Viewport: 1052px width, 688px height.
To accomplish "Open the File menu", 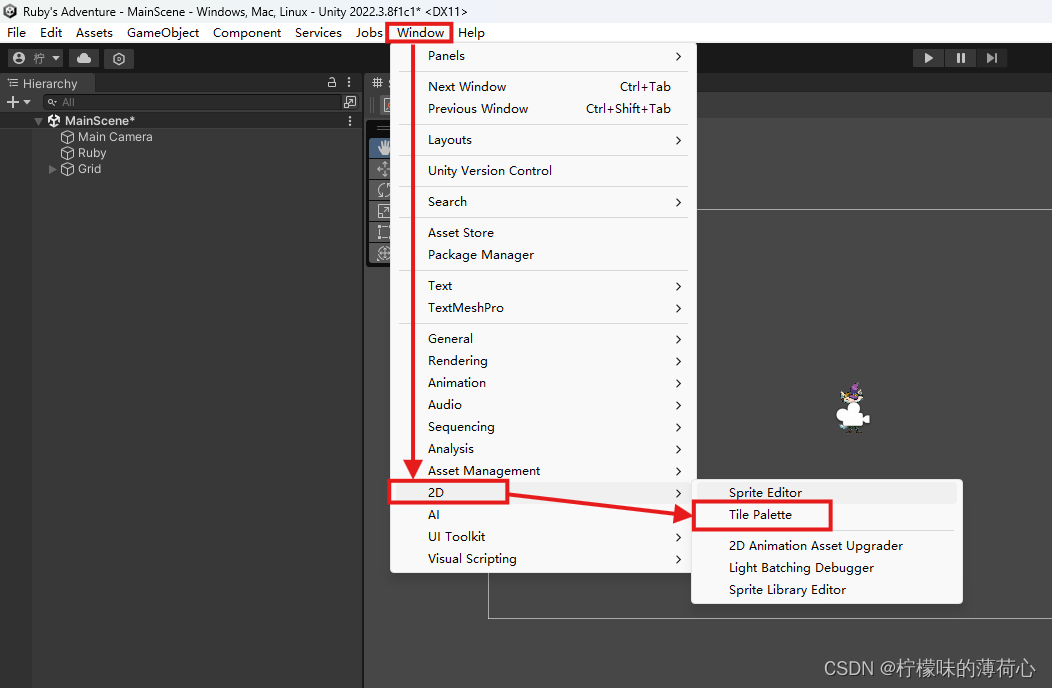I will 16,32.
